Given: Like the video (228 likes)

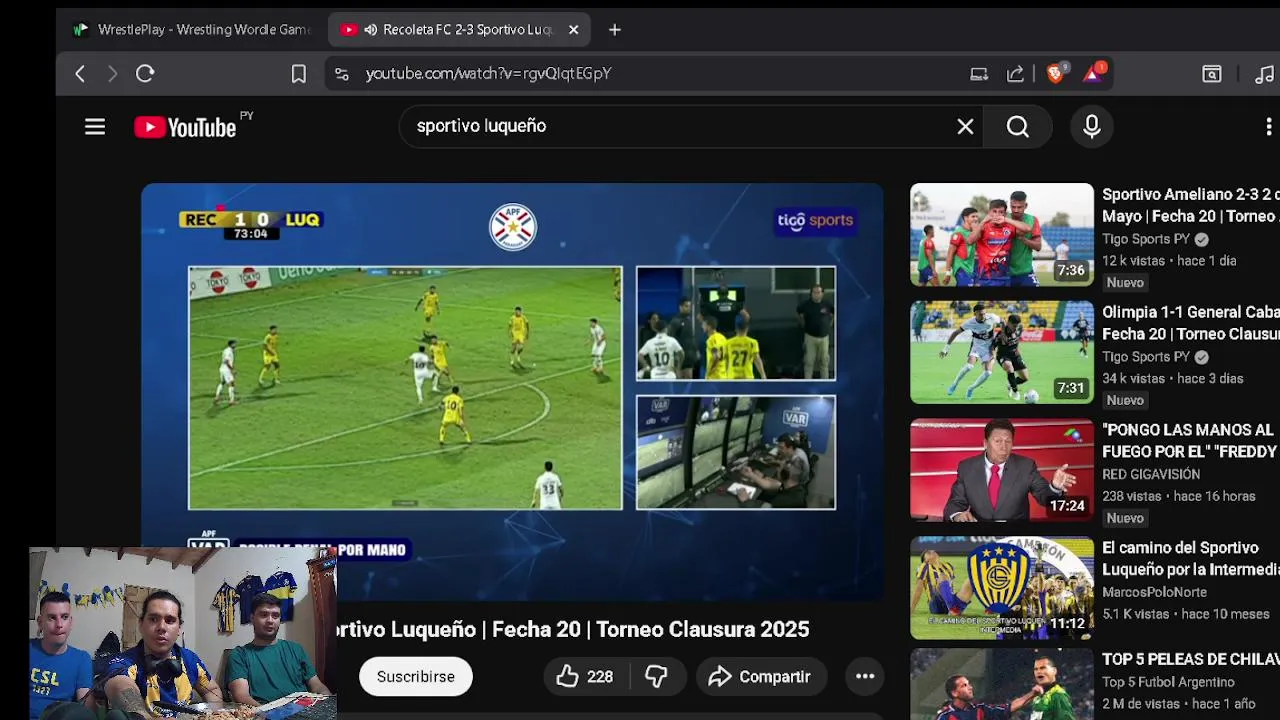Looking at the screenshot, I should click(585, 677).
